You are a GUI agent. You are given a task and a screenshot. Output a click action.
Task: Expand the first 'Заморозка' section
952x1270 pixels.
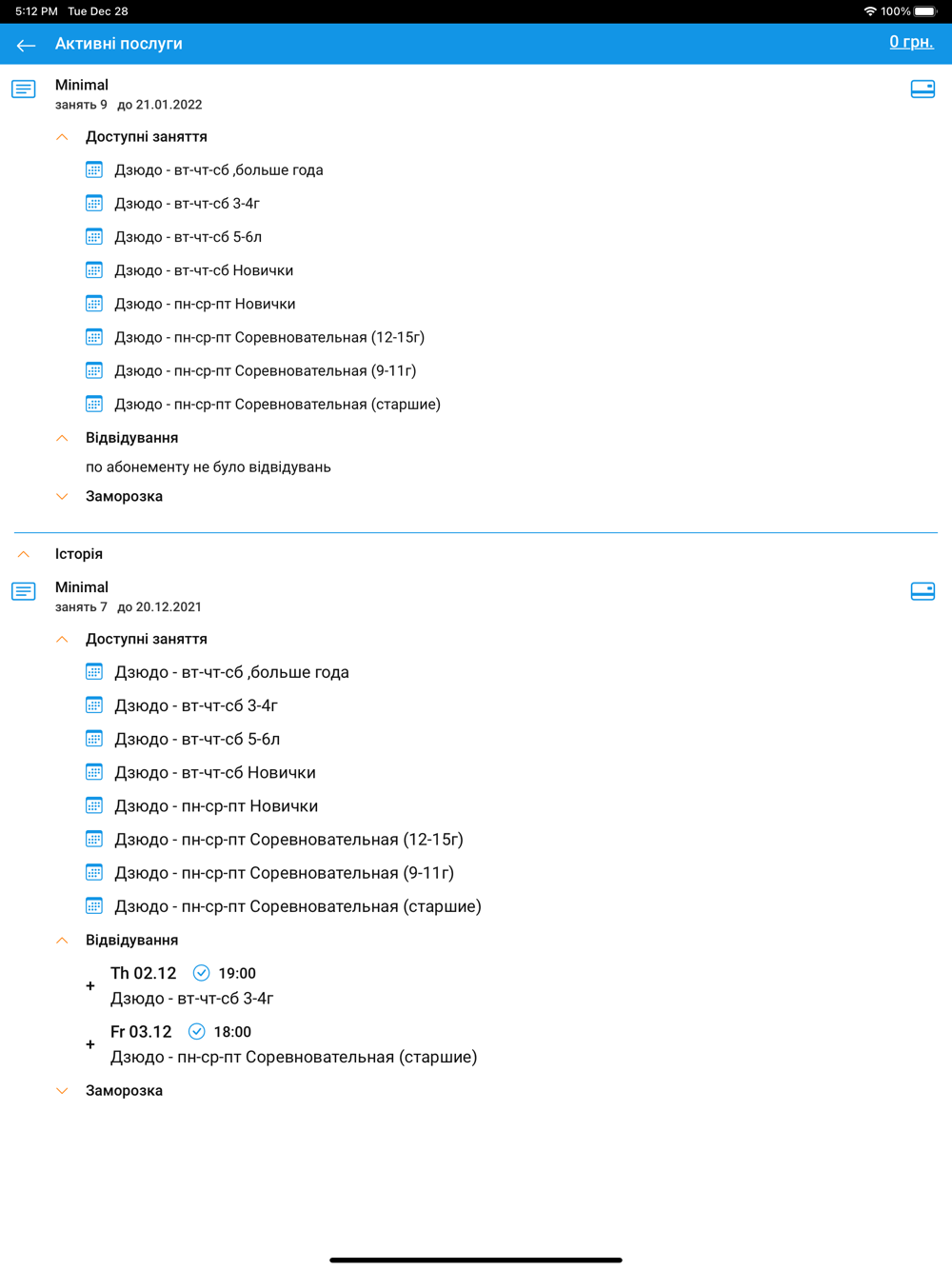62,497
